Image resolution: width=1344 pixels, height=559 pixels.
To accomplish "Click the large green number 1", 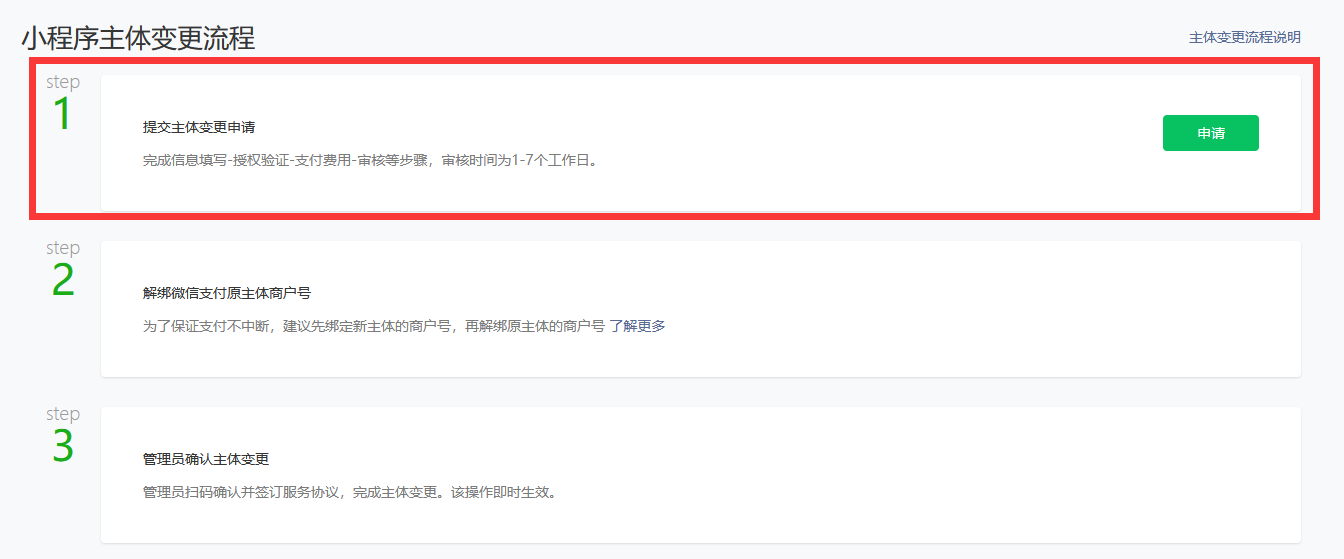I will point(62,114).
